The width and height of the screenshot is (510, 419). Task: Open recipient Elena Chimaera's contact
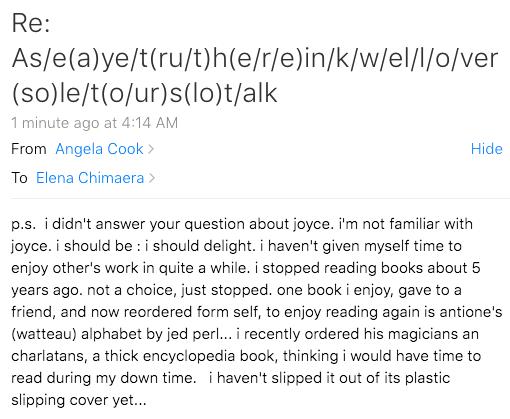(x=90, y=178)
